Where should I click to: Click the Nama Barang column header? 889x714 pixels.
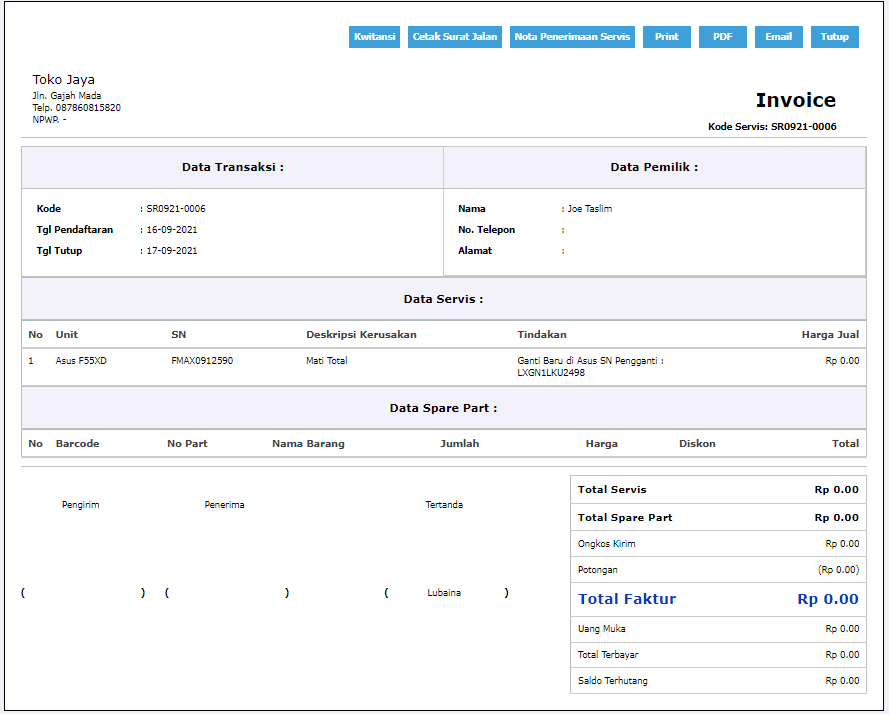[308, 443]
